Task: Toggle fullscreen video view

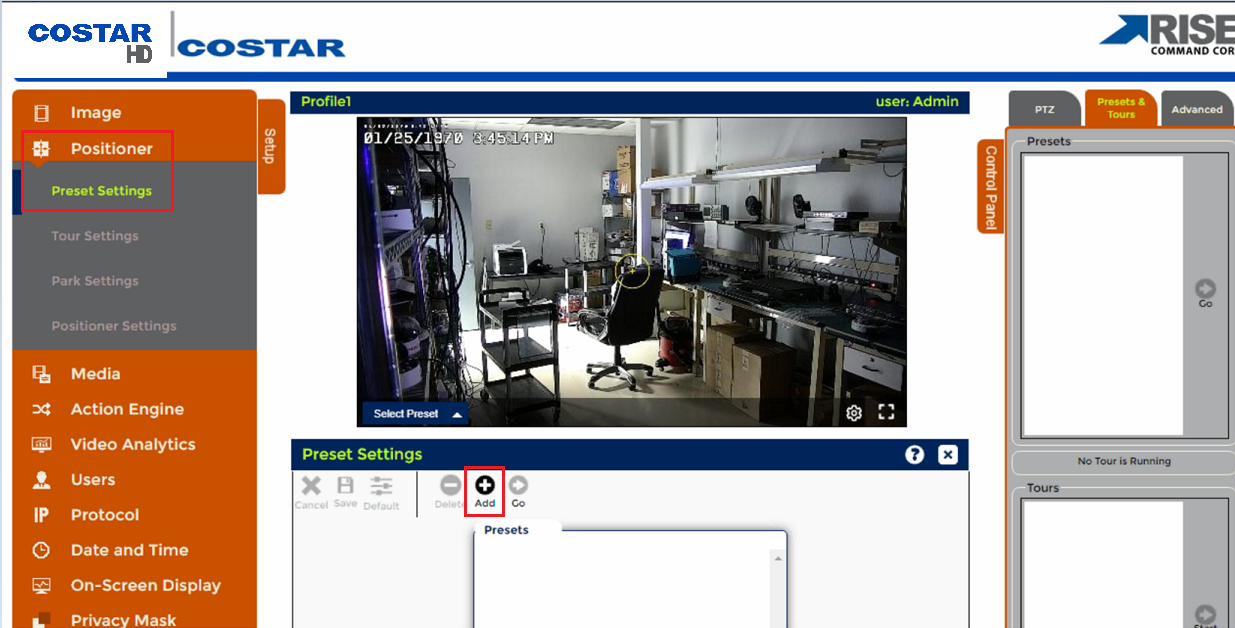Action: (x=886, y=412)
